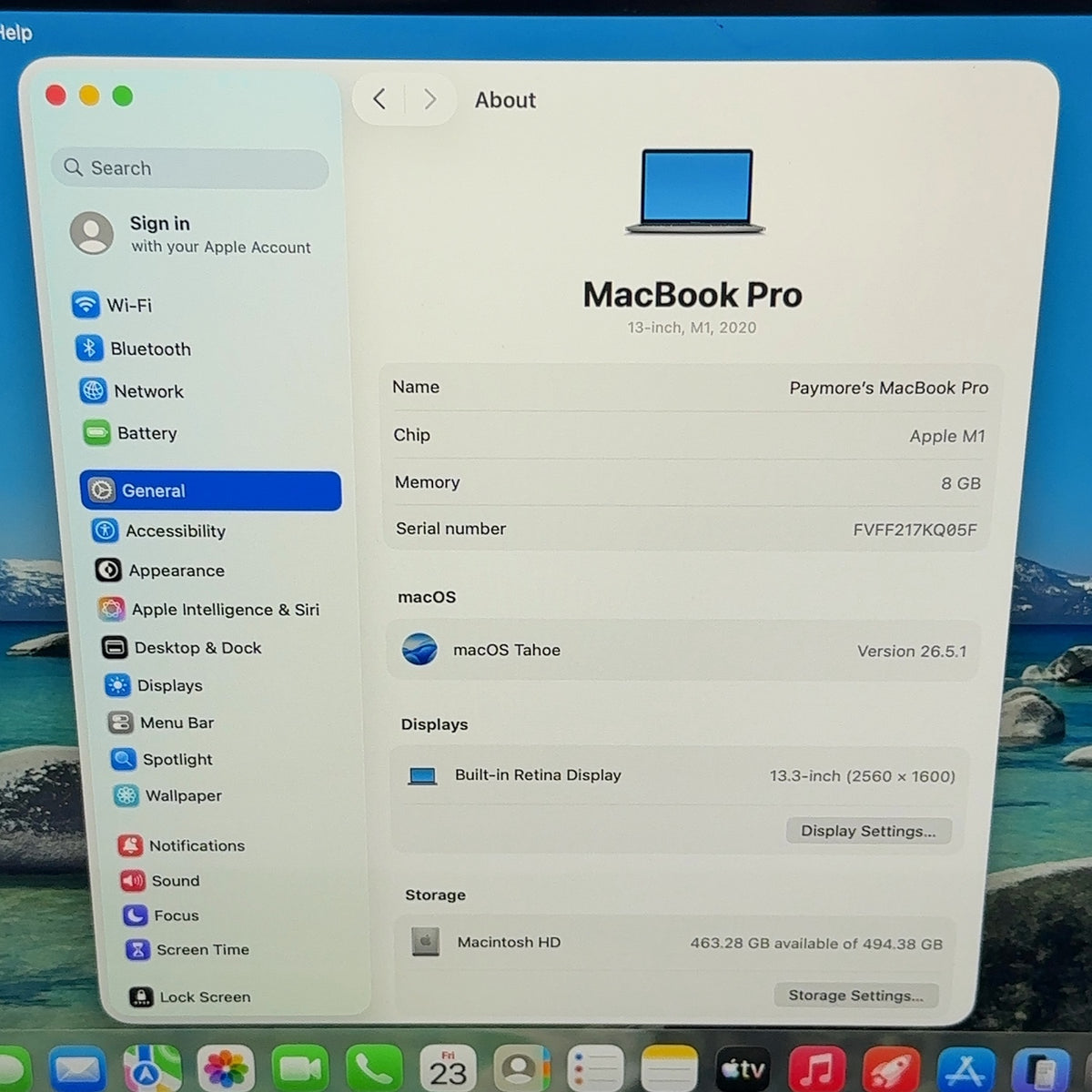Open the Bluetooth settings pane

134,349
